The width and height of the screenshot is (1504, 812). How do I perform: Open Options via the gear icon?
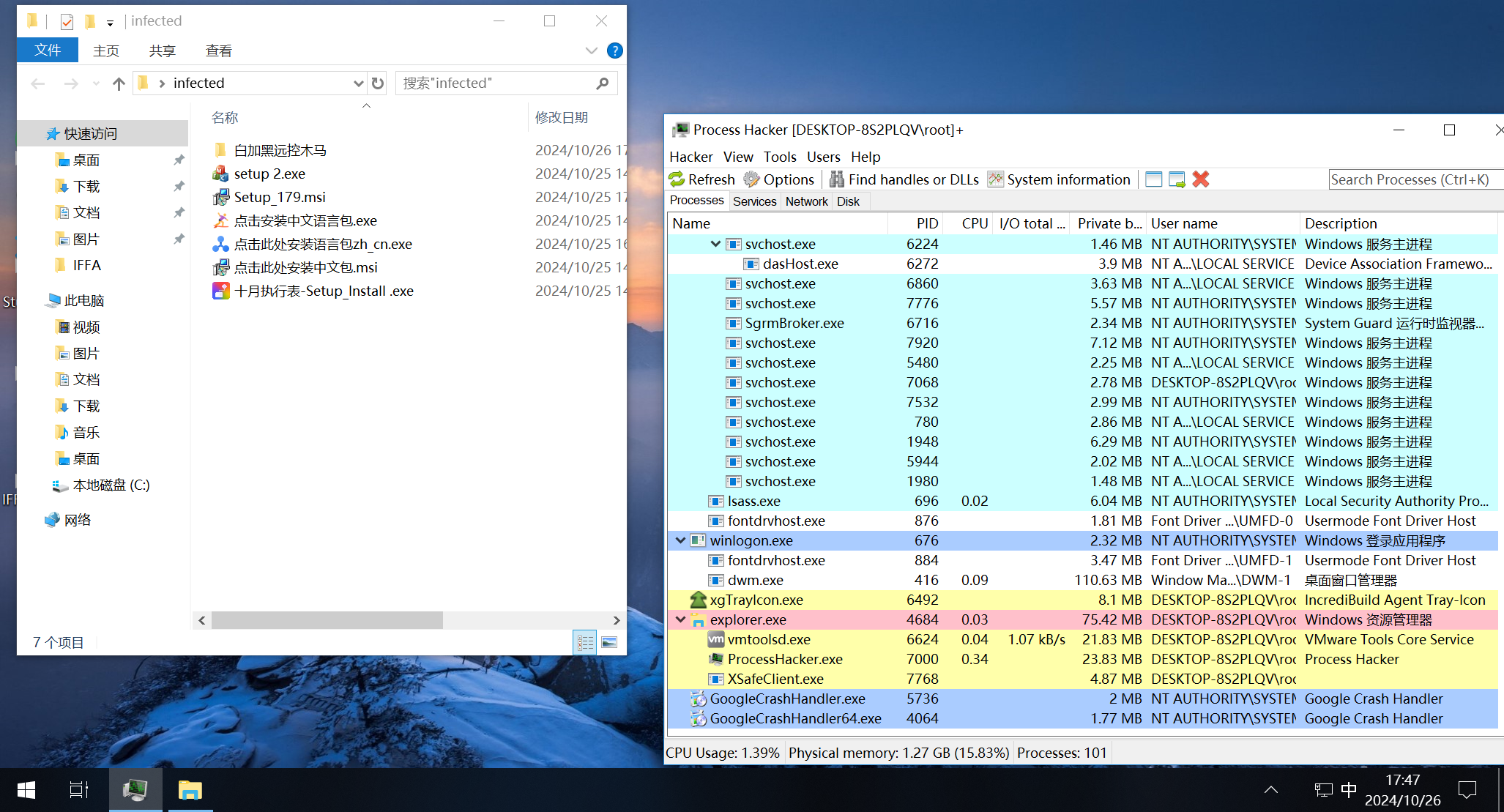(x=751, y=179)
